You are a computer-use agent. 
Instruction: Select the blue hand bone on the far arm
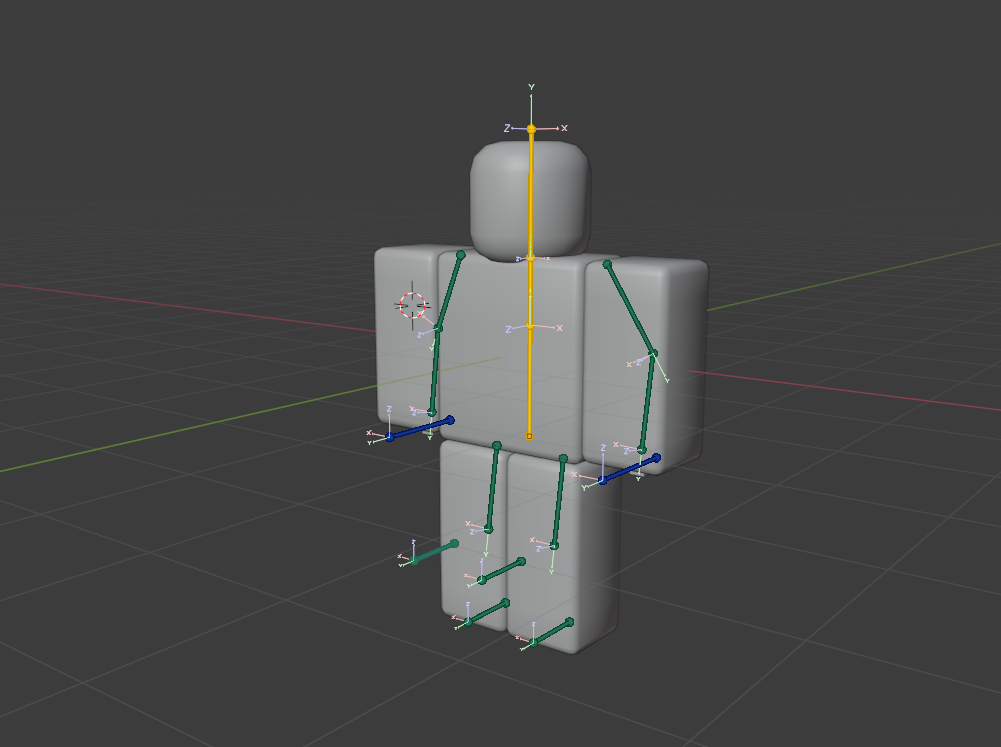[629, 469]
